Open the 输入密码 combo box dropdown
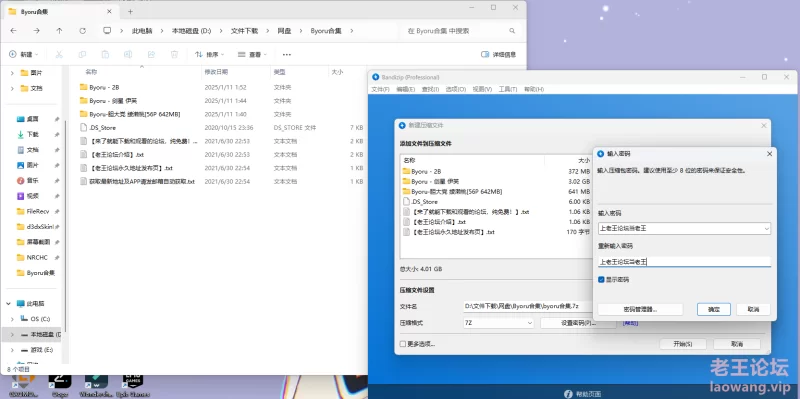800x399 pixels. tap(766, 229)
